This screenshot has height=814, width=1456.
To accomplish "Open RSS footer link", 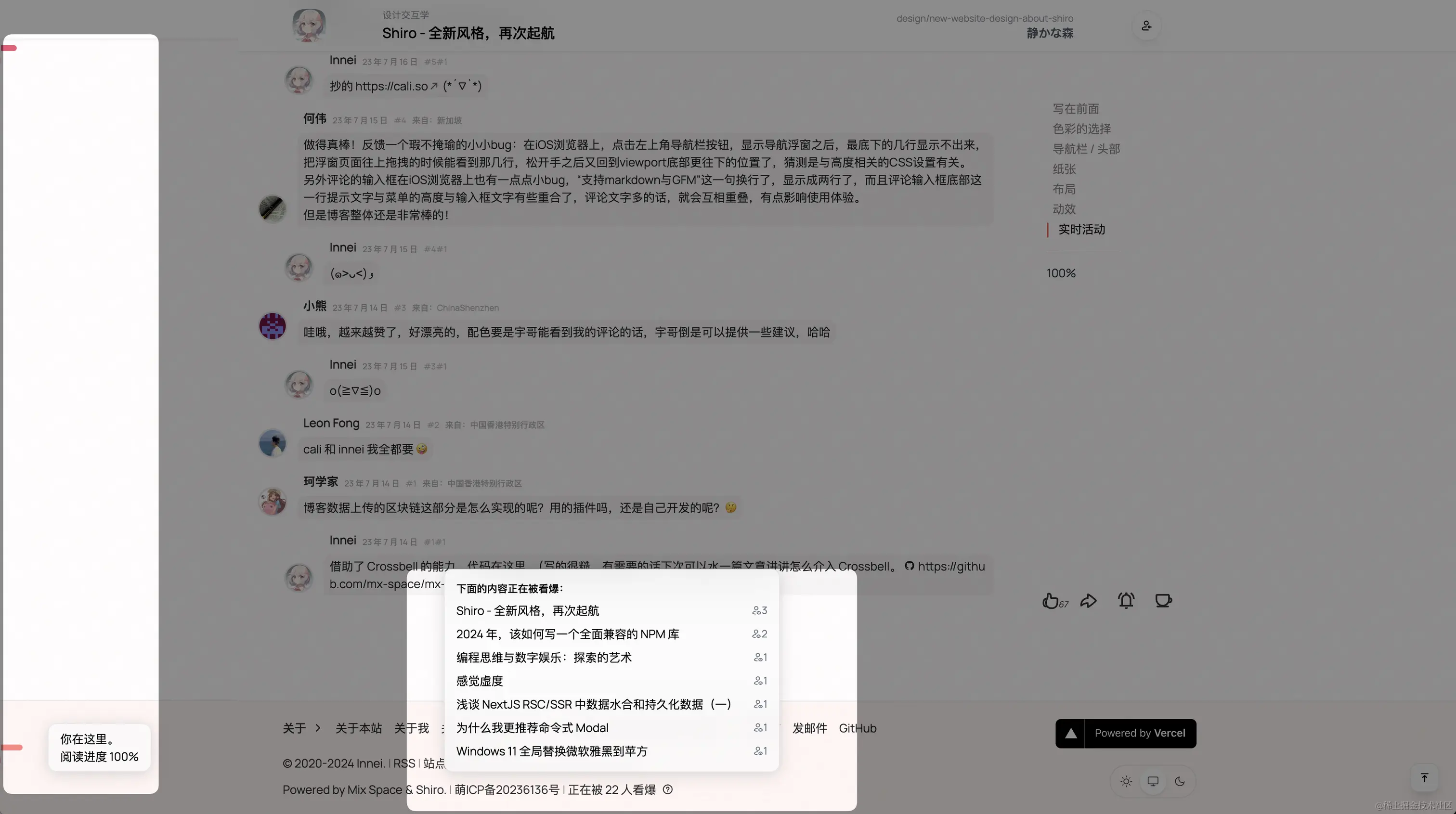I will click(404, 763).
